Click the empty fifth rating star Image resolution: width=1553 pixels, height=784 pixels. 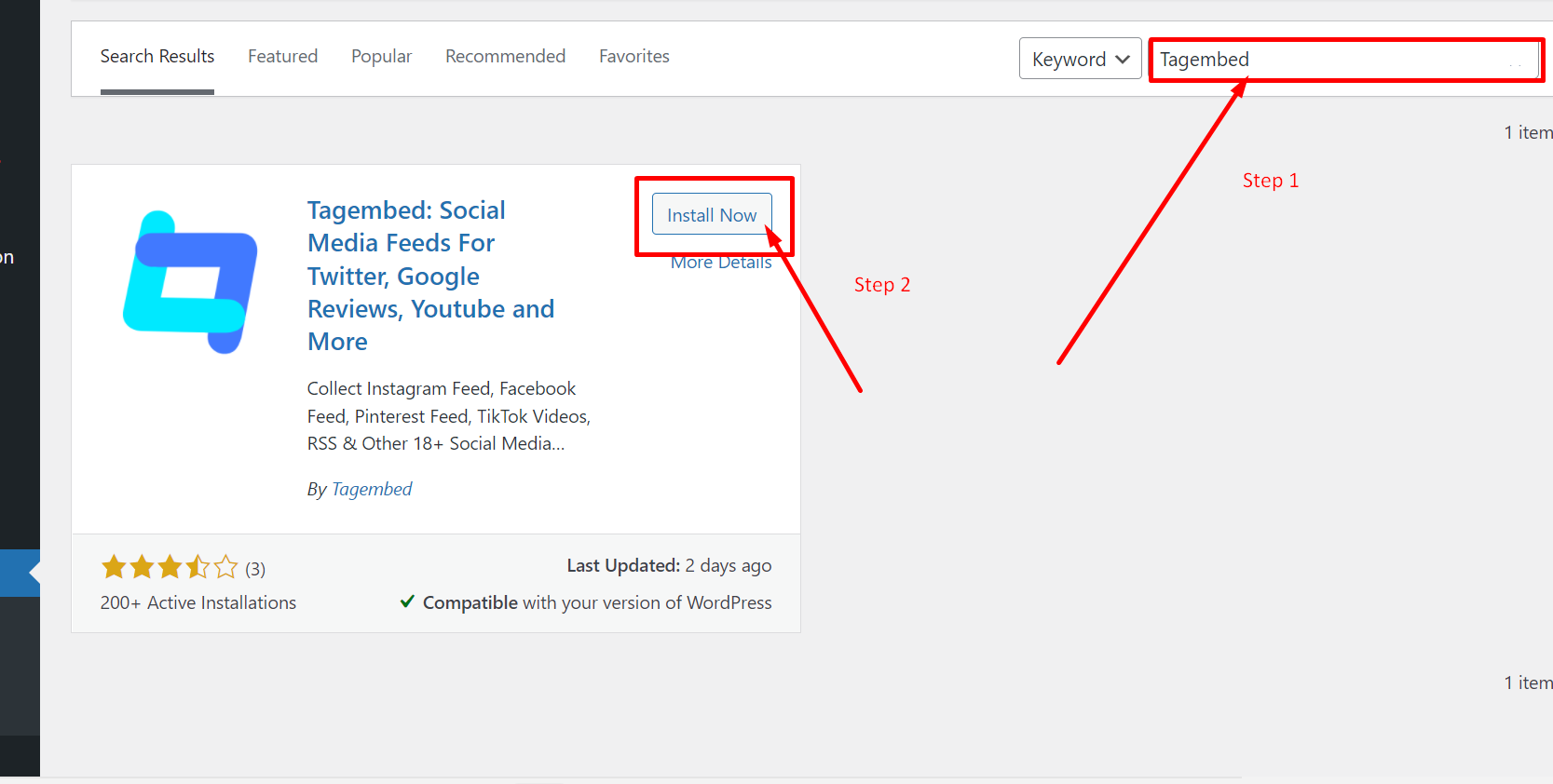point(225,567)
